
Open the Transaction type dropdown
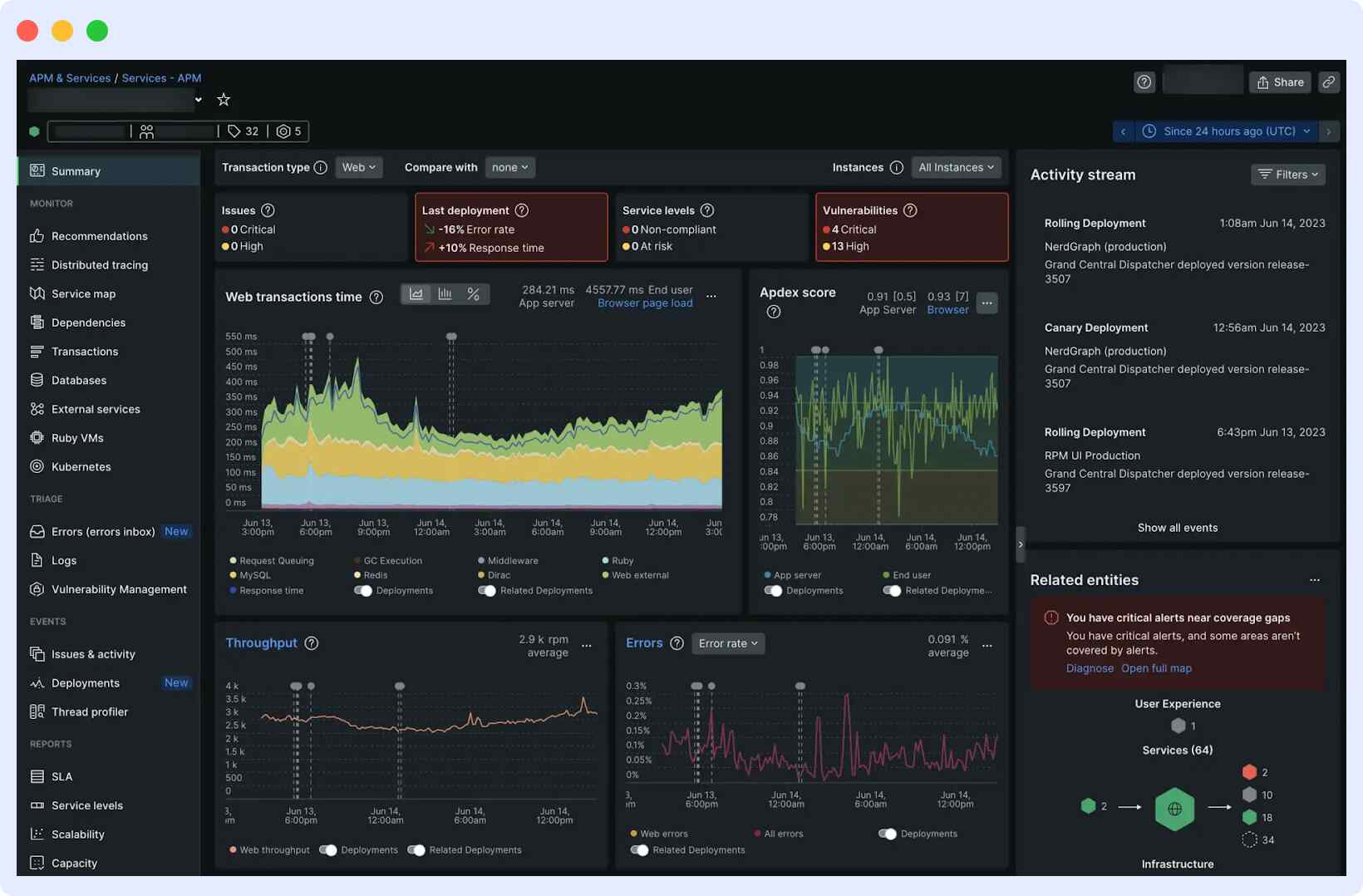pos(358,167)
